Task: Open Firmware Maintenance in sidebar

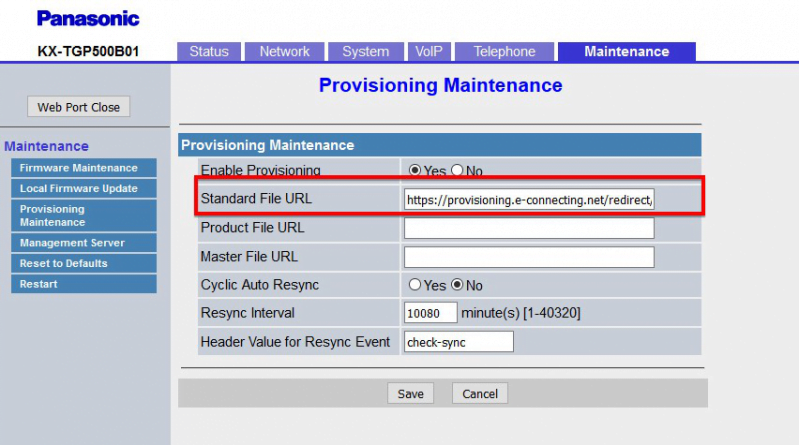Action: [x=84, y=168]
